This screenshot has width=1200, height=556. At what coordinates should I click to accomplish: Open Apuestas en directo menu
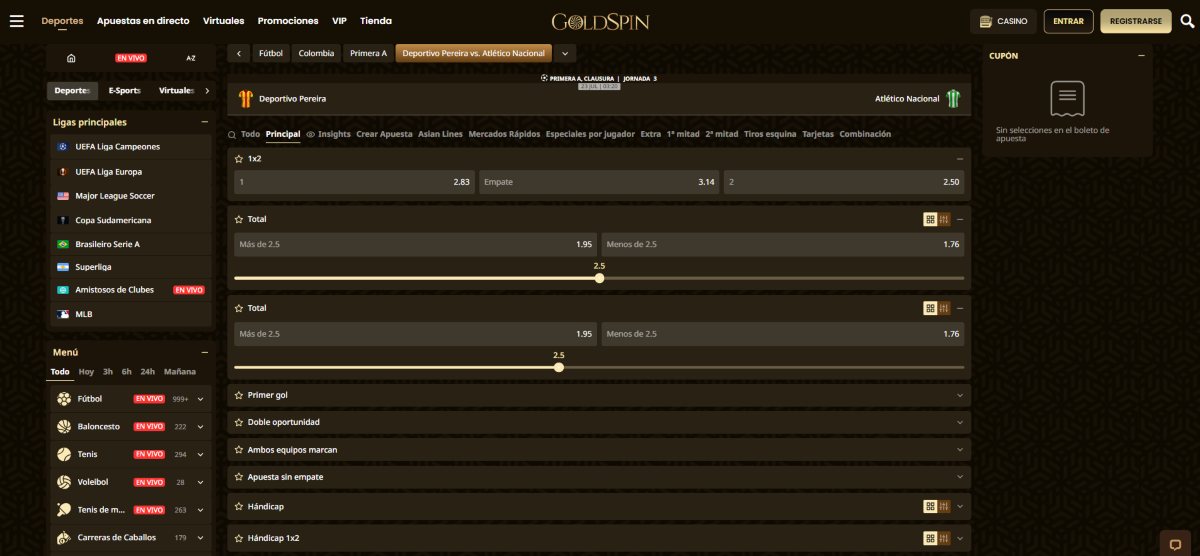click(x=143, y=21)
